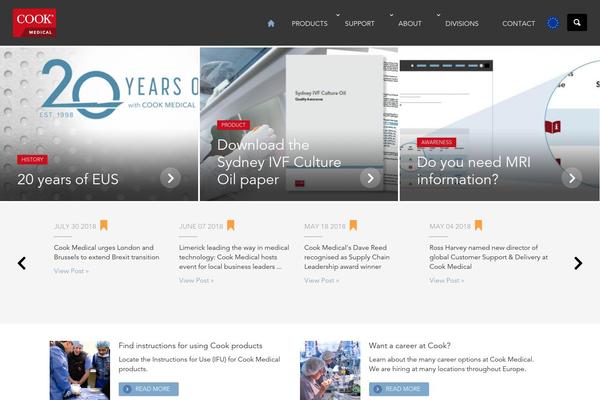
Task: View Post for Ross Harvey director article
Action: coord(447,281)
